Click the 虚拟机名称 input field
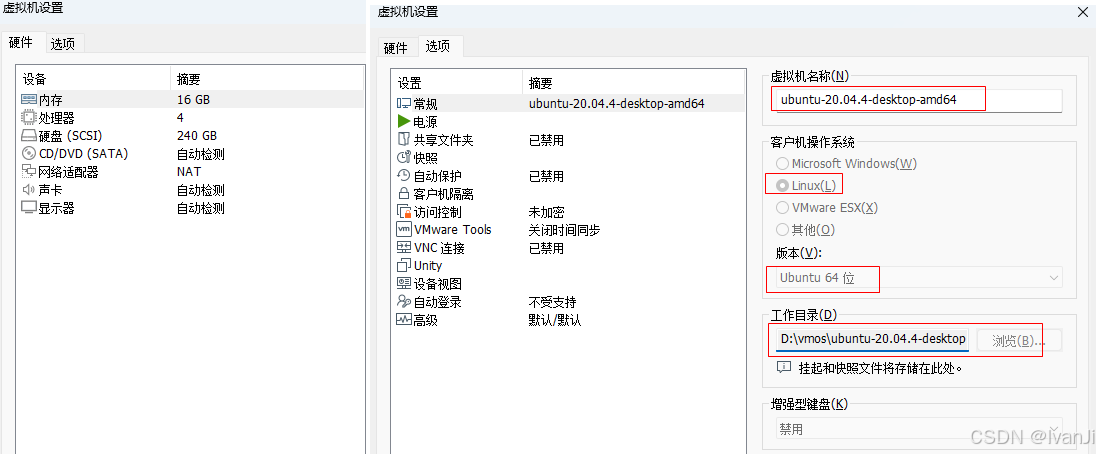1099x454 pixels. click(x=917, y=99)
